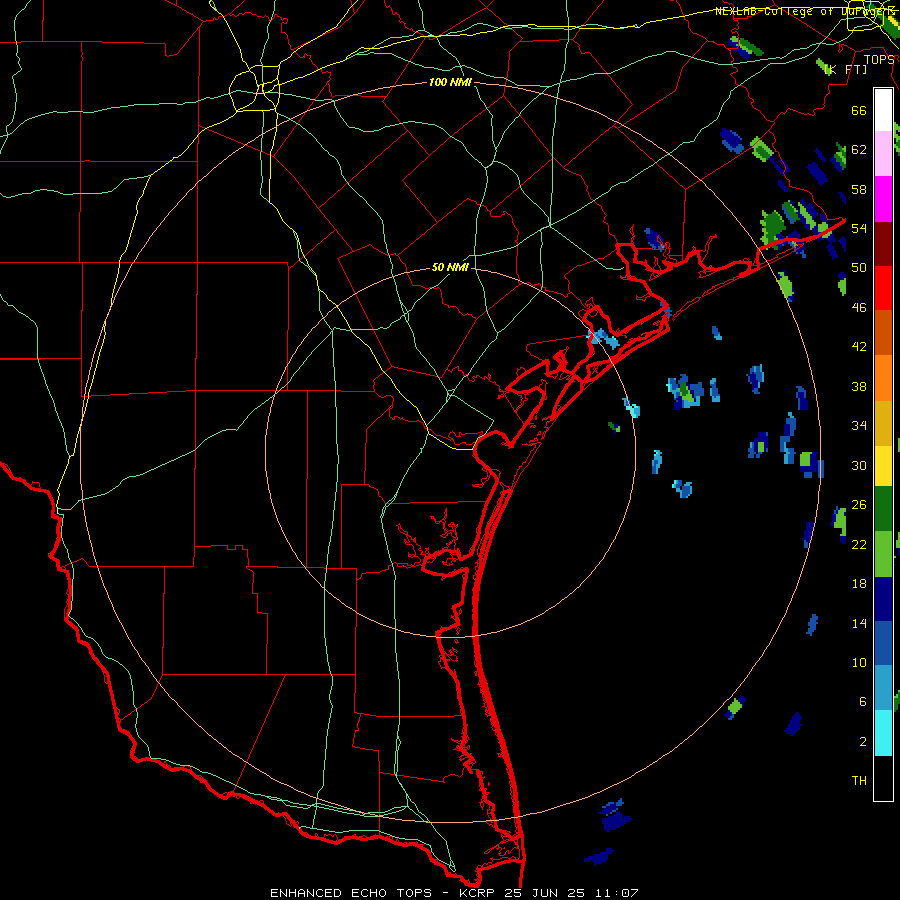Image resolution: width=900 pixels, height=900 pixels.
Task: Click the '2' legend value
Action: coord(862,742)
